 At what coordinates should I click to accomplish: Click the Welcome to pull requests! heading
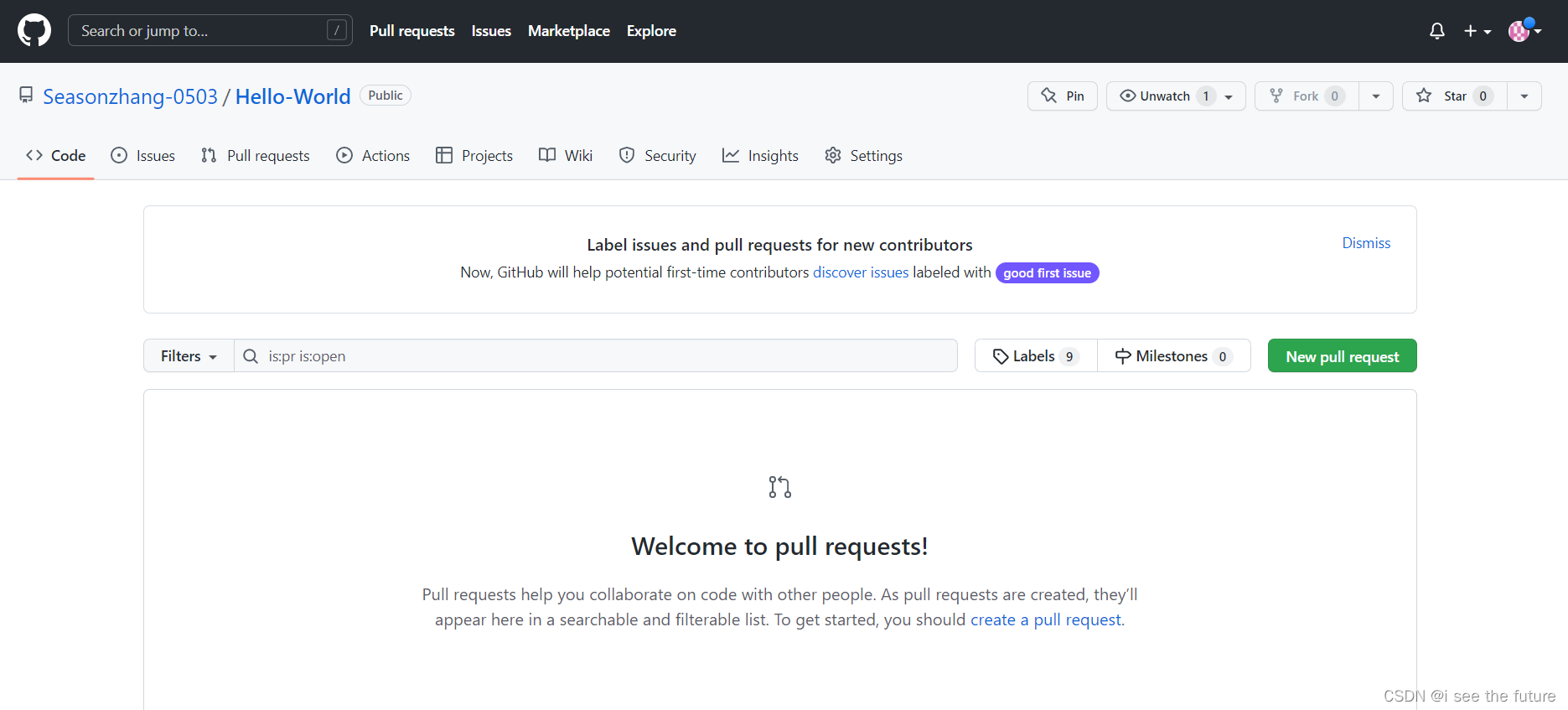[x=779, y=547]
